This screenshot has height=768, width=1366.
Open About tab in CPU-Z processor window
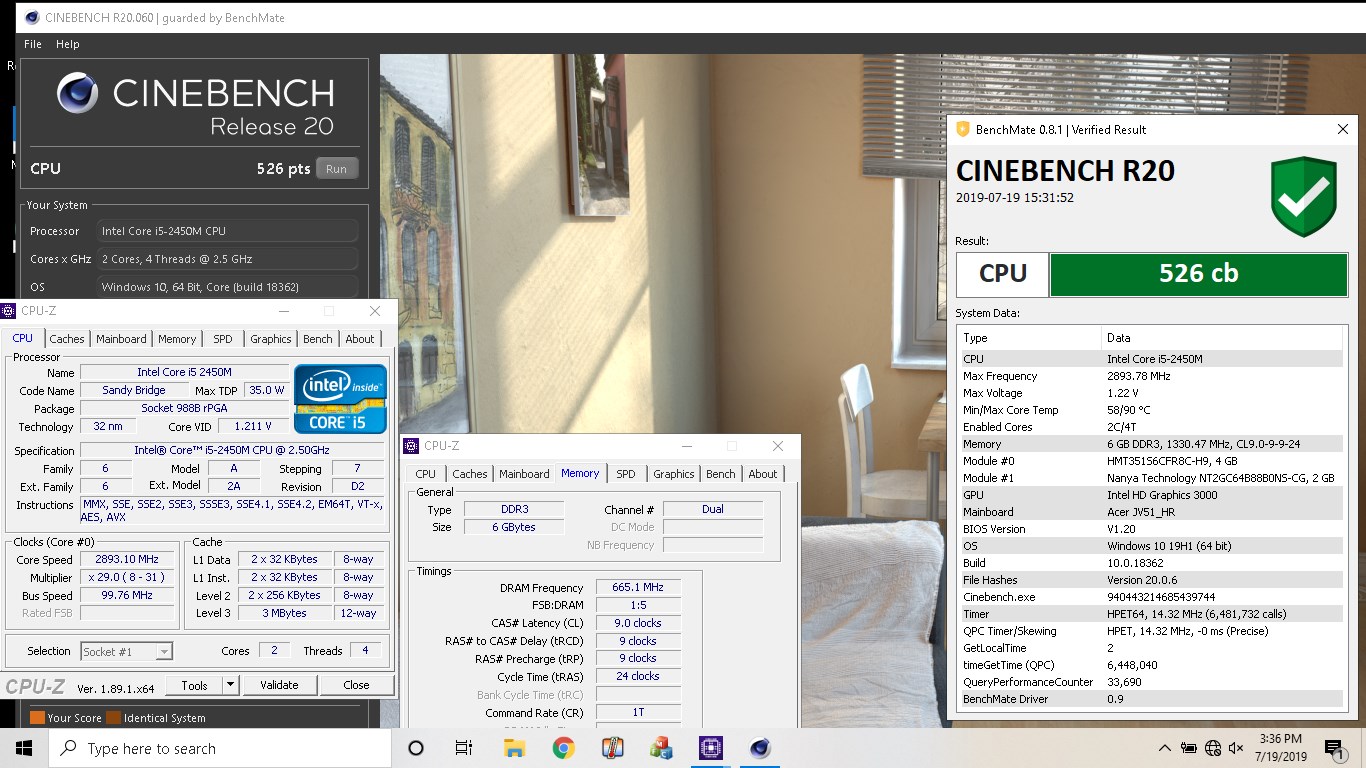click(360, 339)
